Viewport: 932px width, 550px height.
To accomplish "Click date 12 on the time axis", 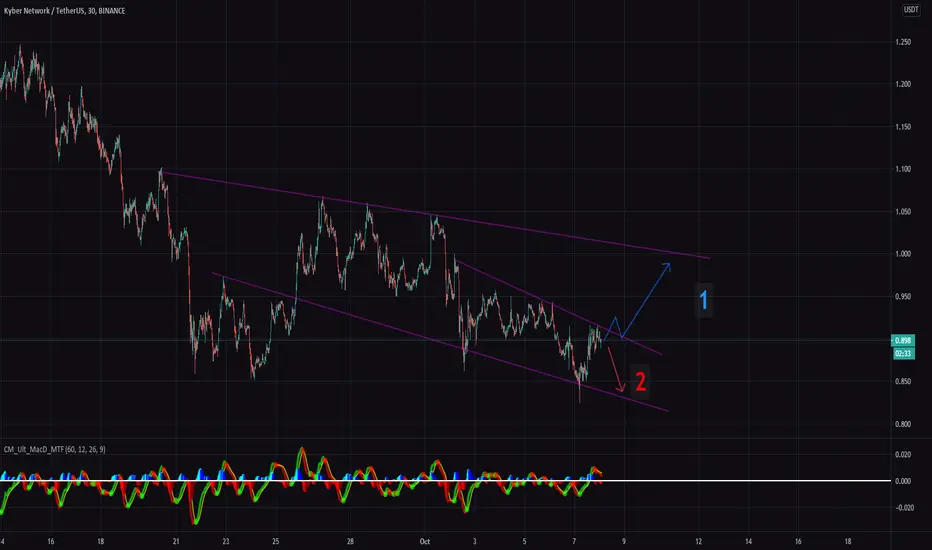I will coord(698,542).
